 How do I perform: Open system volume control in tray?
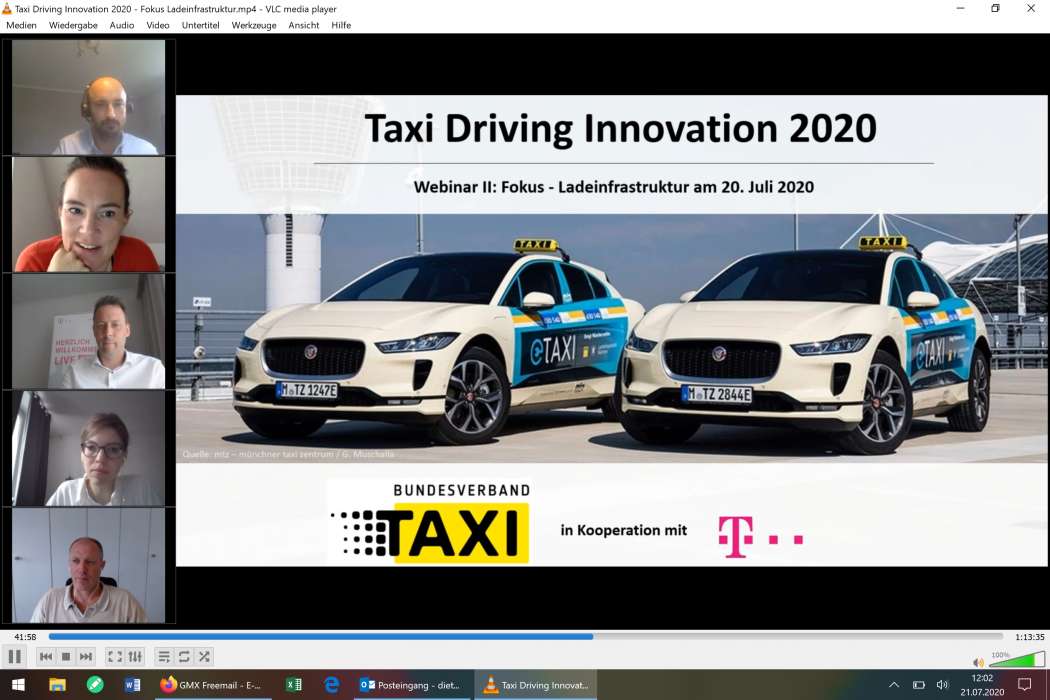[x=942, y=685]
